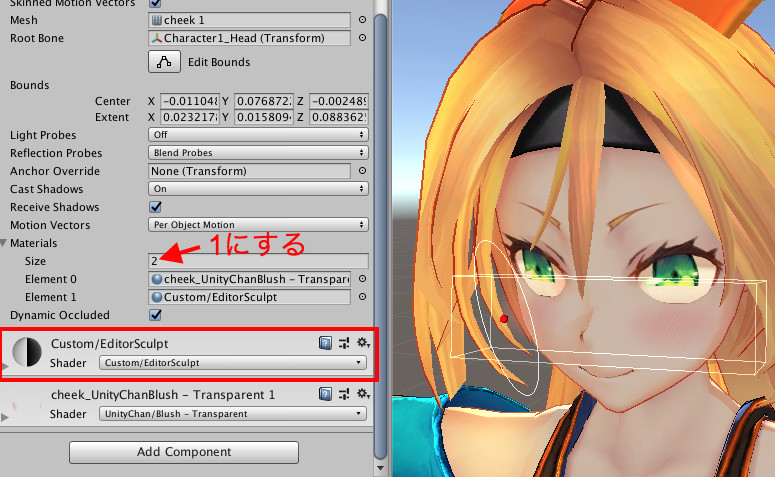Image resolution: width=775 pixels, height=477 pixels.
Task: Click Materials Size input field
Action: [x=258, y=260]
